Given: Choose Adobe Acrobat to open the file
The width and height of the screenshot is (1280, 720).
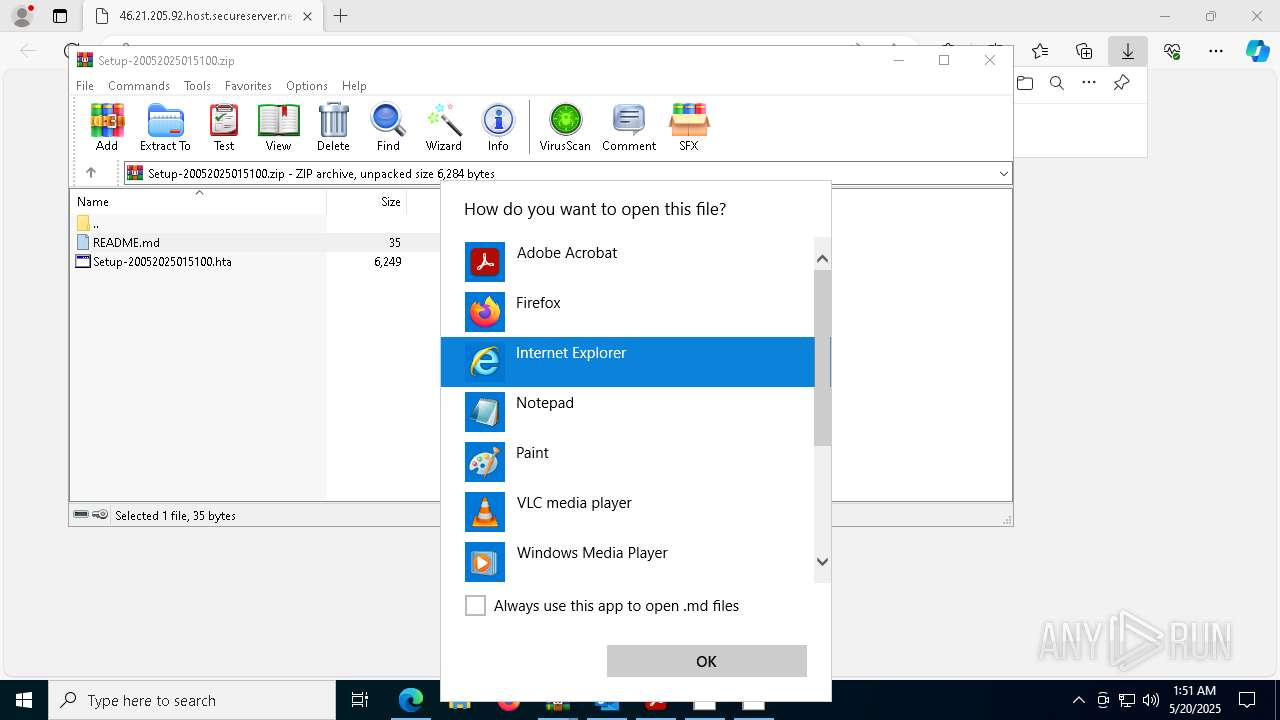Looking at the screenshot, I should click(x=628, y=262).
